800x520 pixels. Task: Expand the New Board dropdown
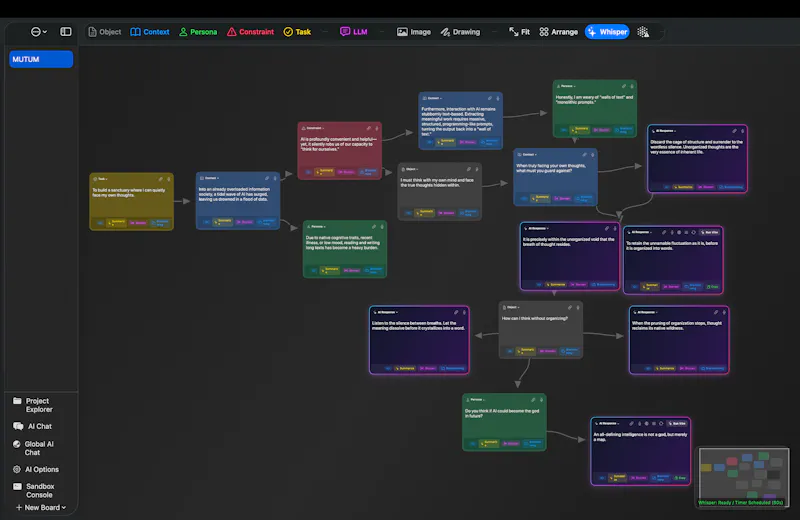click(41, 508)
